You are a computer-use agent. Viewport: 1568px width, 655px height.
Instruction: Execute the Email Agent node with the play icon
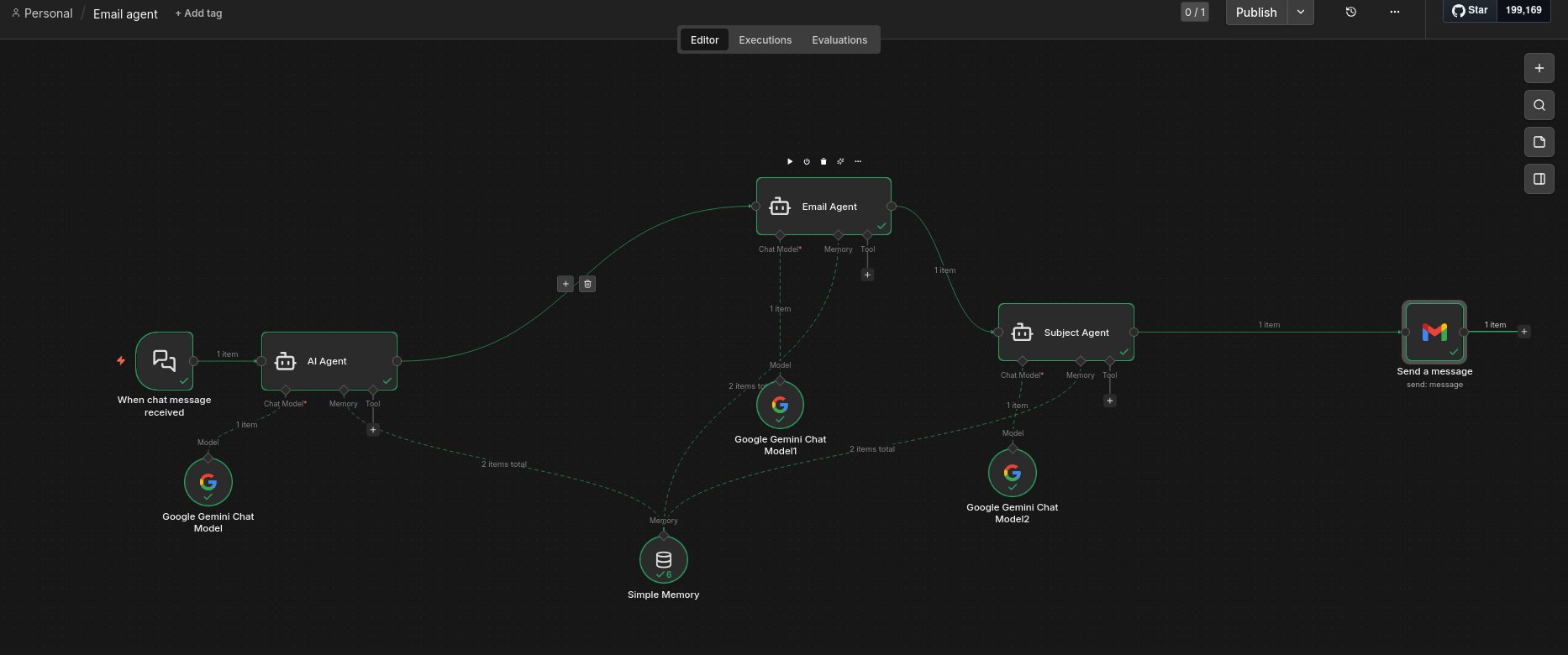coord(790,161)
